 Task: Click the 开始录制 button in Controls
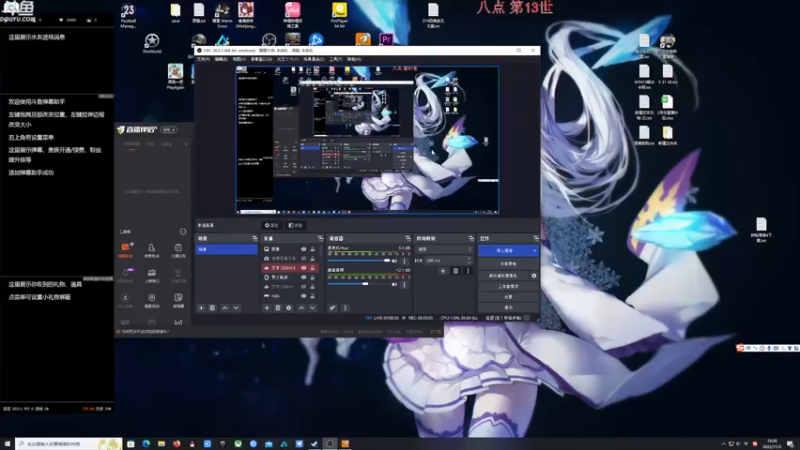click(508, 264)
